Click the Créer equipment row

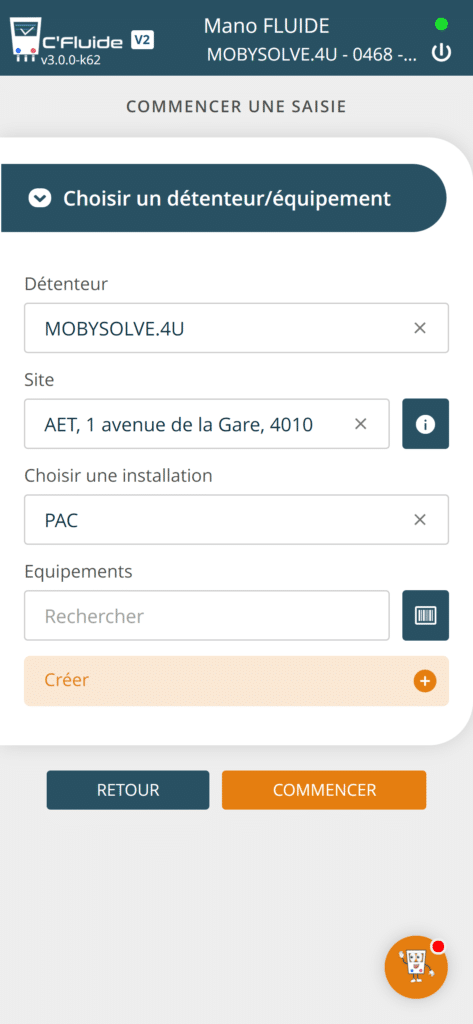tap(236, 681)
